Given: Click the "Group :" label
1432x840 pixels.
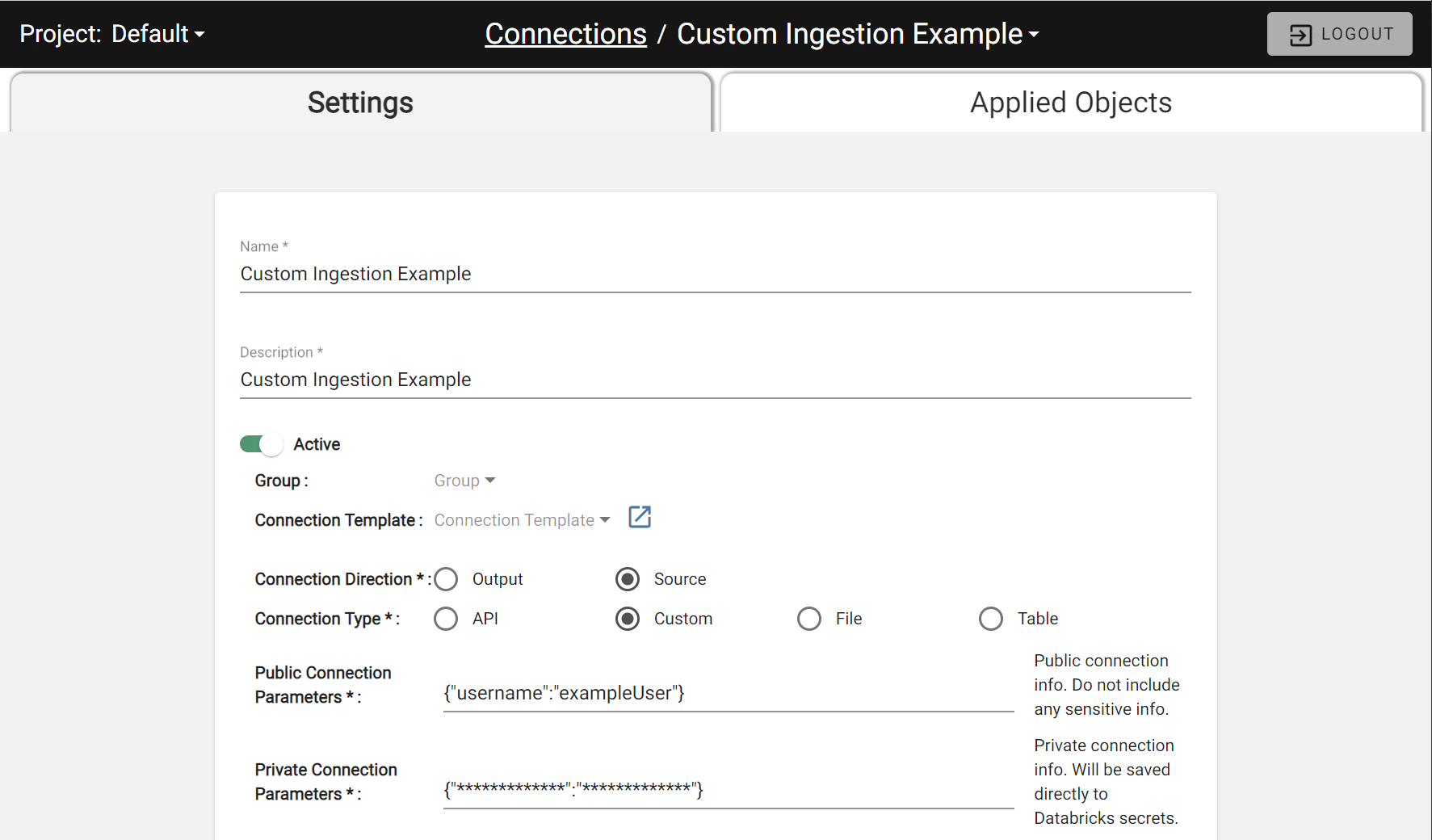Looking at the screenshot, I should point(281,481).
